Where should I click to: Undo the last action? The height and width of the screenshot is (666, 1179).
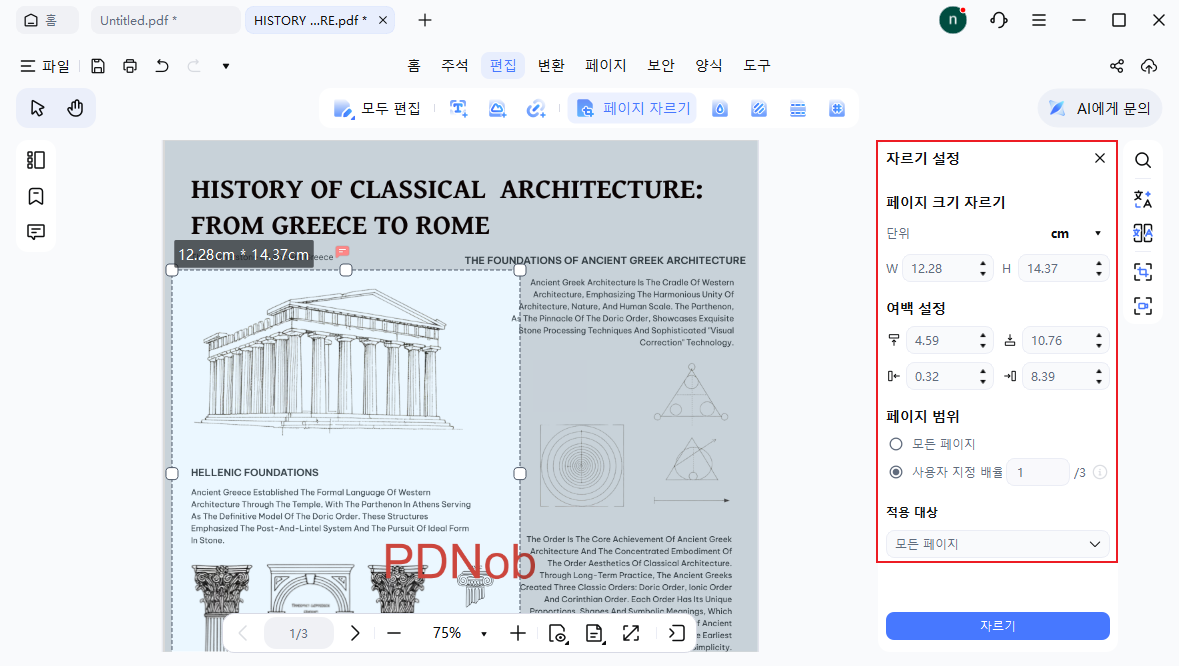point(162,66)
